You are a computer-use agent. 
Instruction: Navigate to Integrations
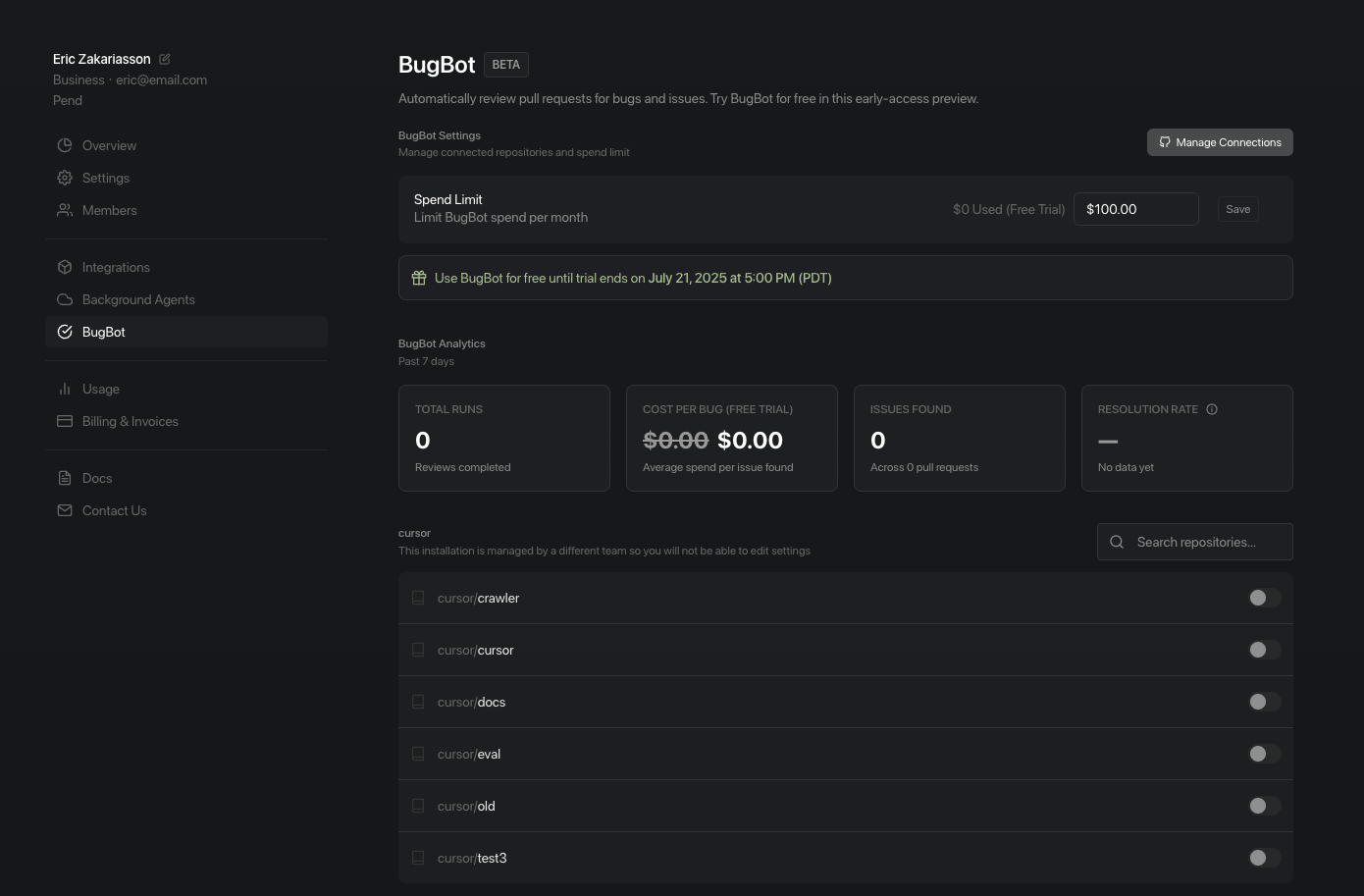(186, 267)
